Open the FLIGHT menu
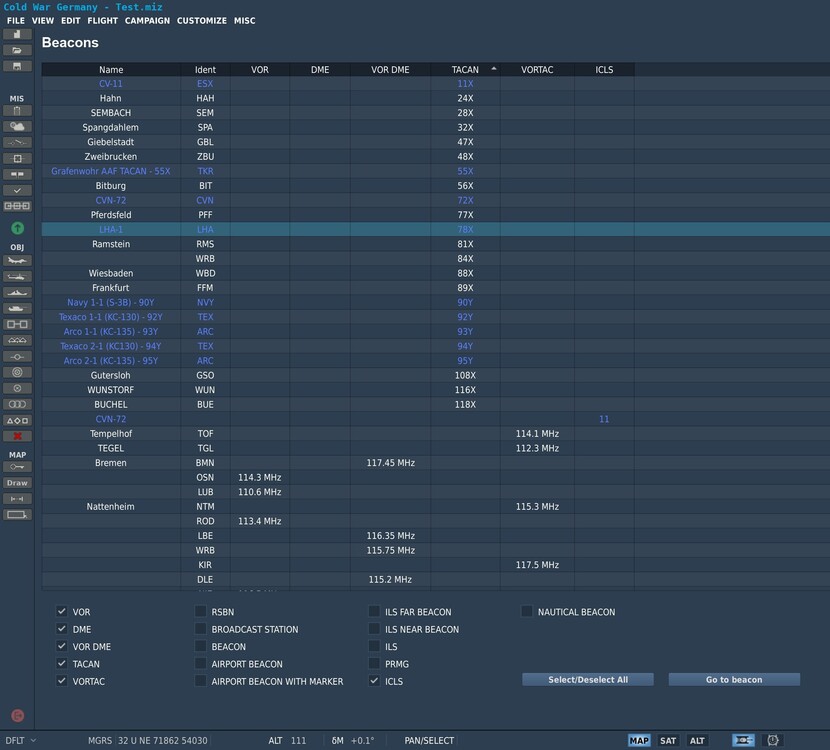Viewport: 830px width, 750px height. 103,21
